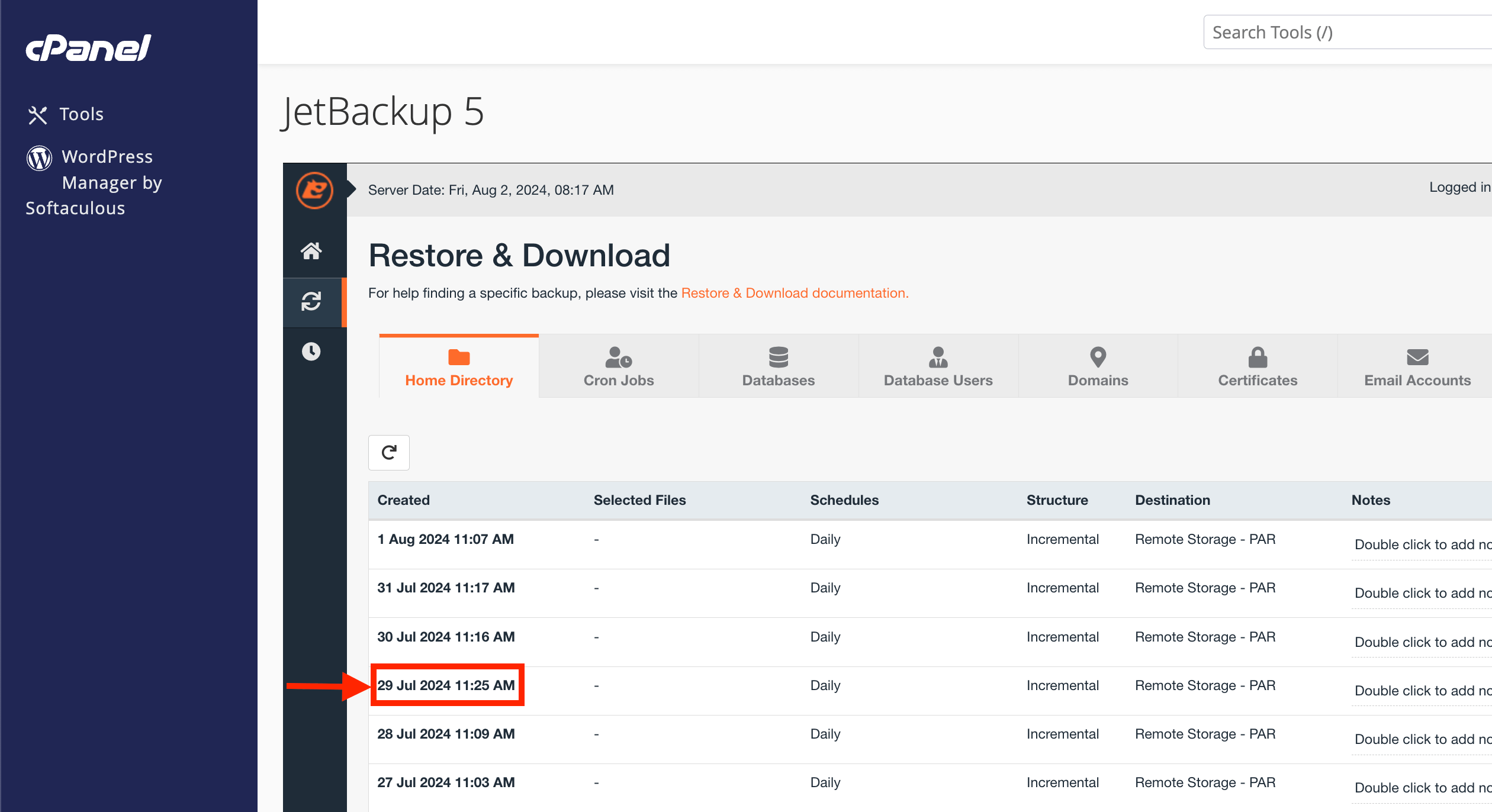Click Incremental in the 30 Jul row

click(1062, 637)
